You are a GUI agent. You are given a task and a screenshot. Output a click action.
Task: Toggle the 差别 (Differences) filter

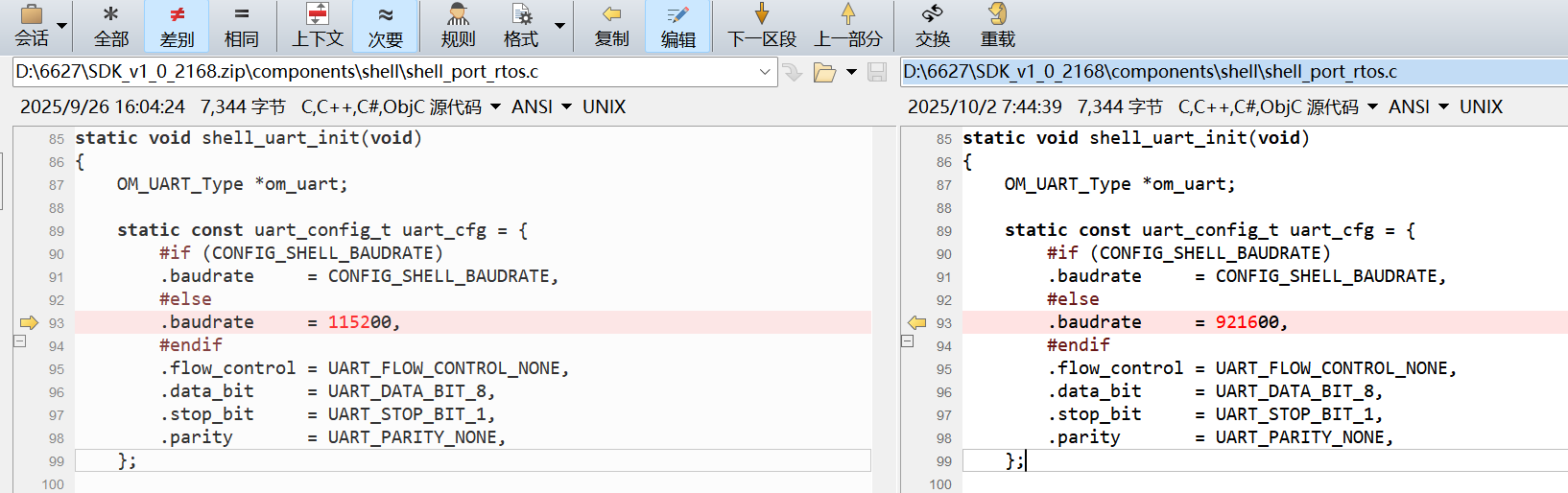177,25
